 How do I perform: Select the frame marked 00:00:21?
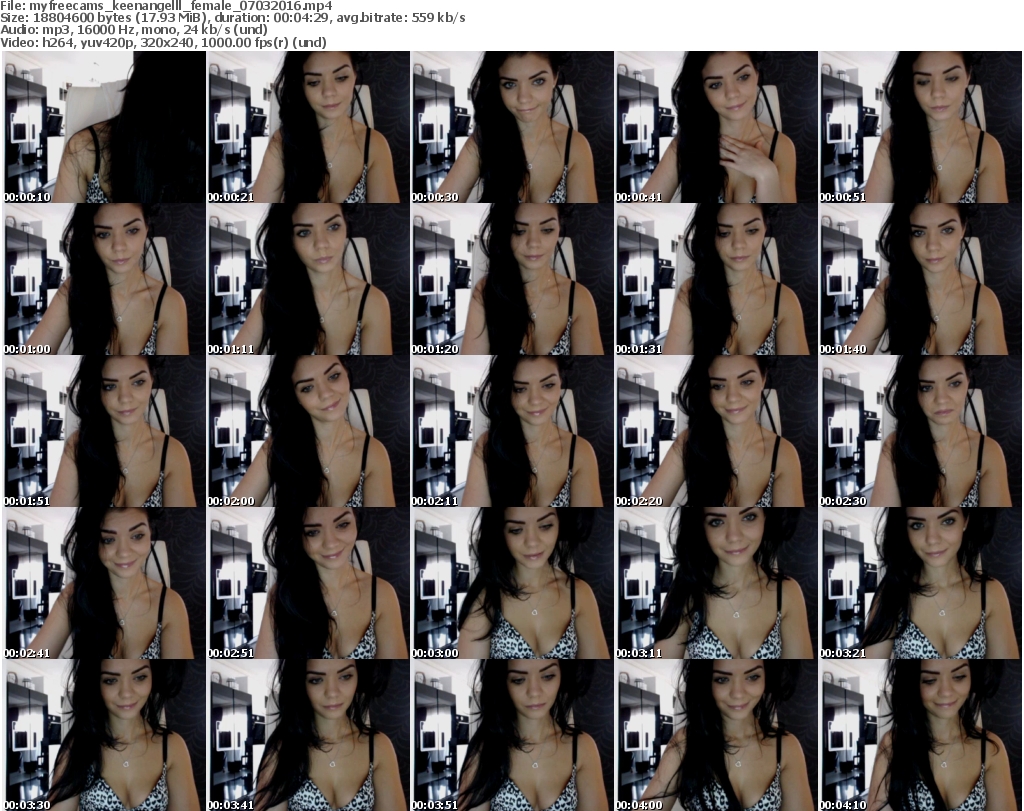coord(308,128)
